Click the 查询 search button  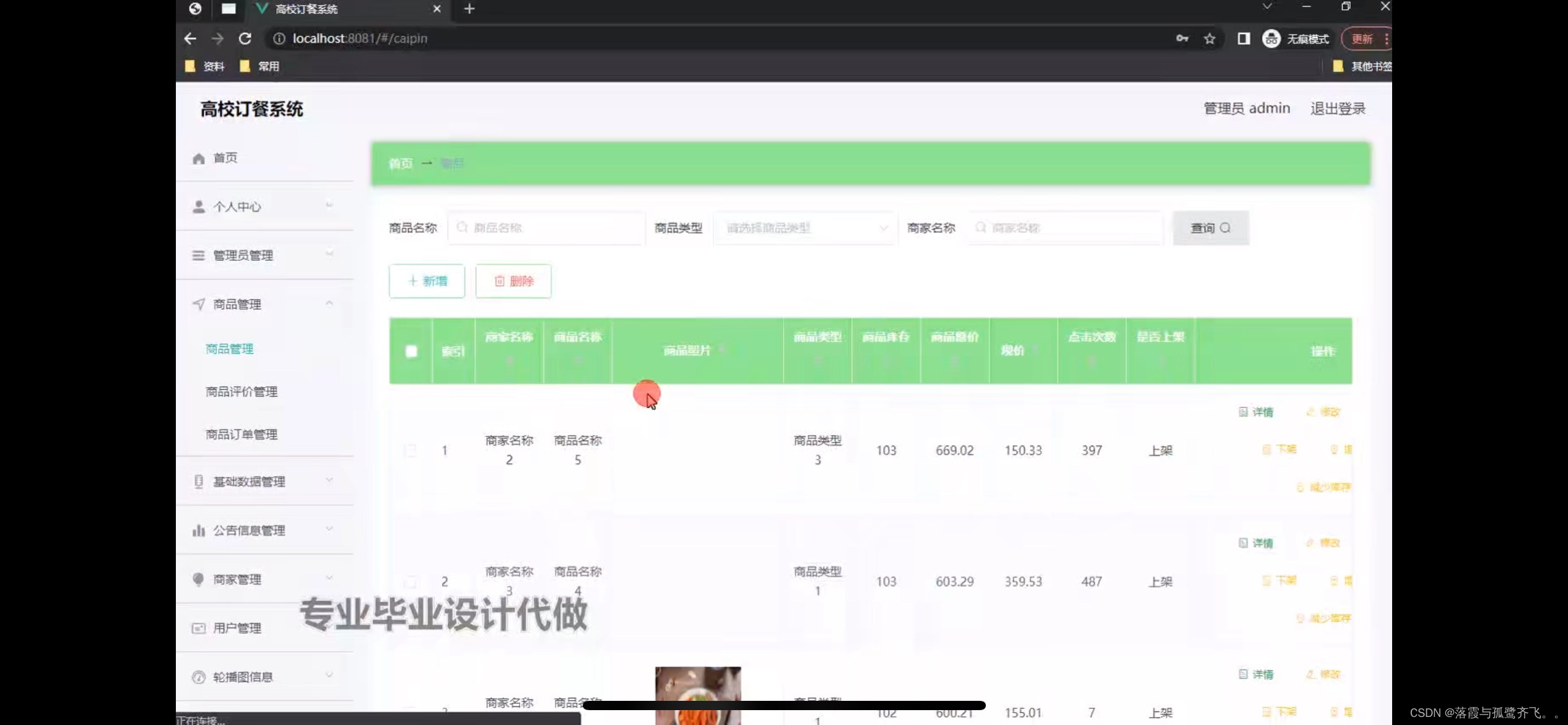click(x=1211, y=228)
